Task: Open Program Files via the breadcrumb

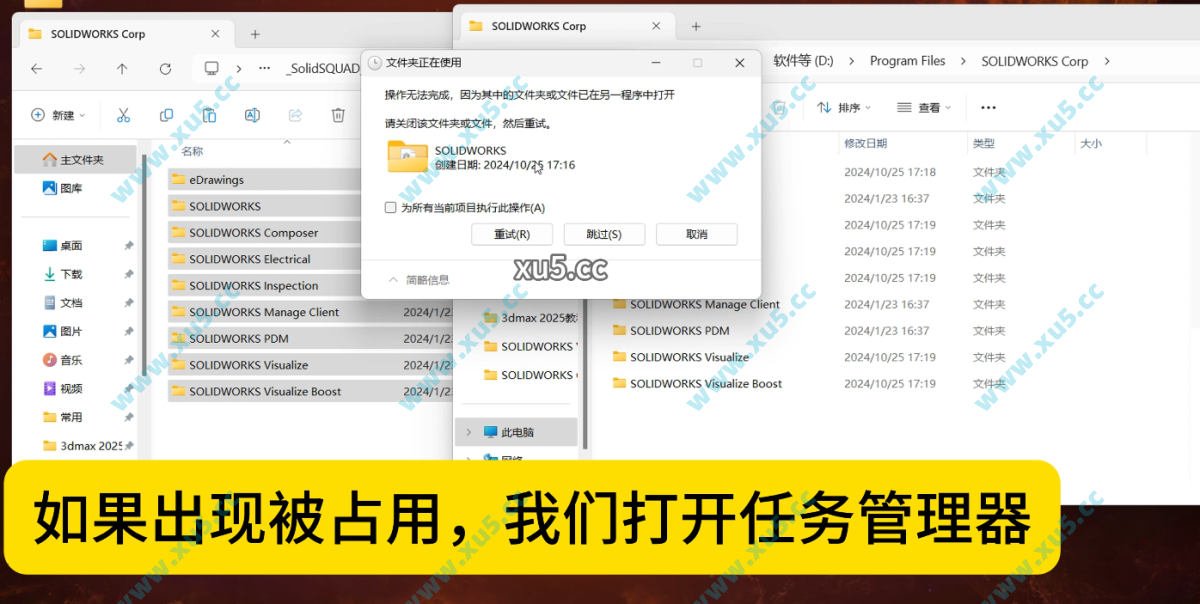Action: [x=907, y=60]
